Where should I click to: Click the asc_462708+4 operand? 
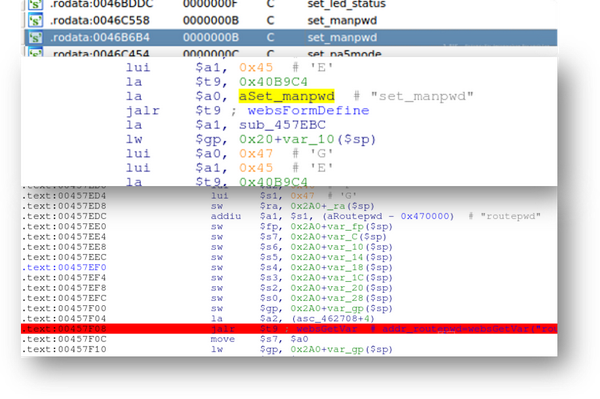tap(333, 318)
